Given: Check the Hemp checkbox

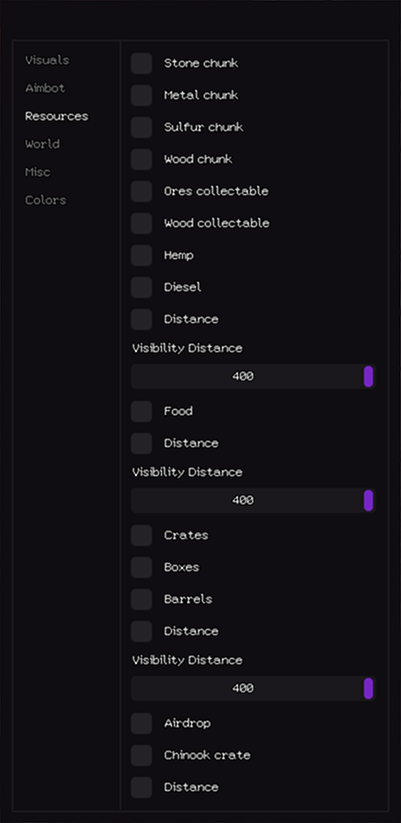Looking at the screenshot, I should (142, 256).
